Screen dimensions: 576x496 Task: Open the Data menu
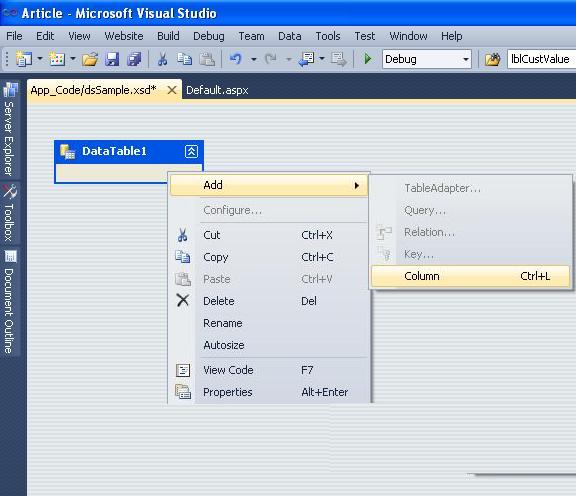pos(289,36)
